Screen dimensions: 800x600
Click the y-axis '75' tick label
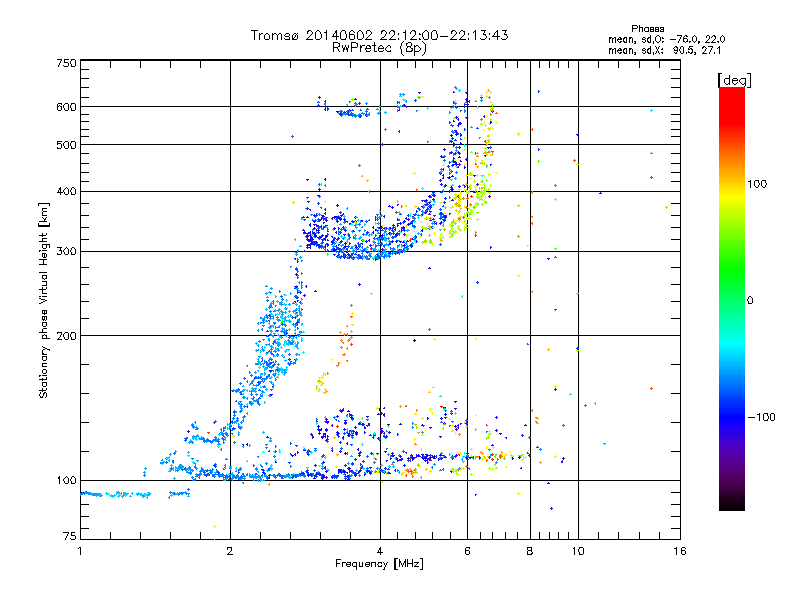tap(70, 536)
